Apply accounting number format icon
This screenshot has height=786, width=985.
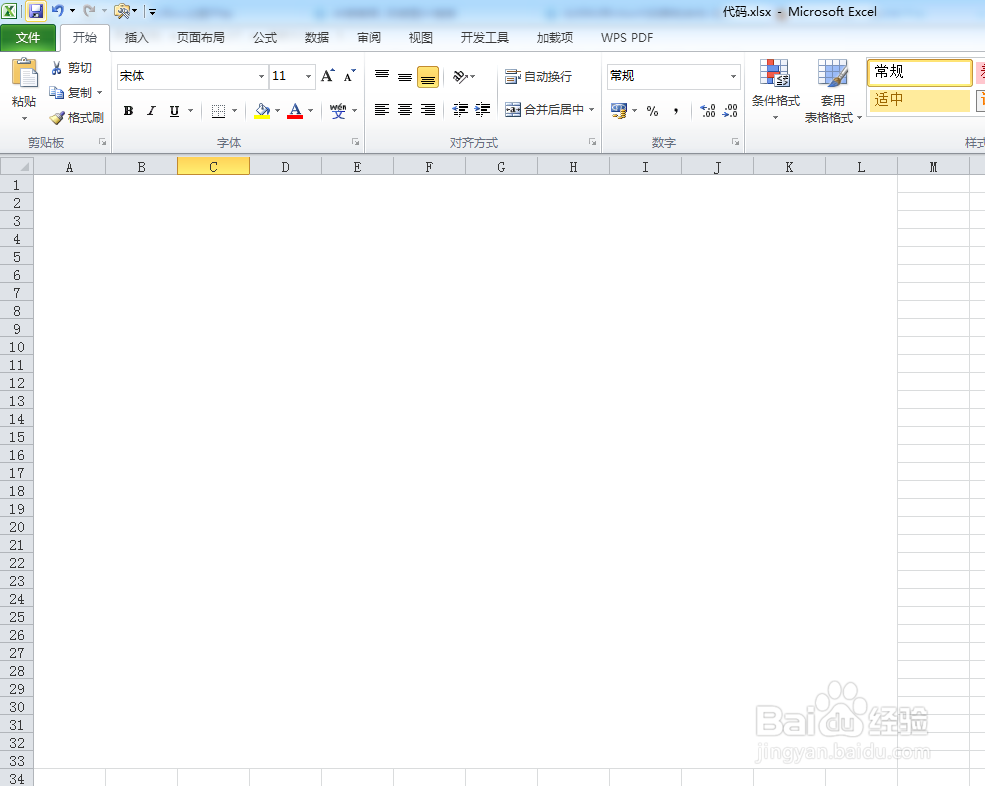point(619,111)
